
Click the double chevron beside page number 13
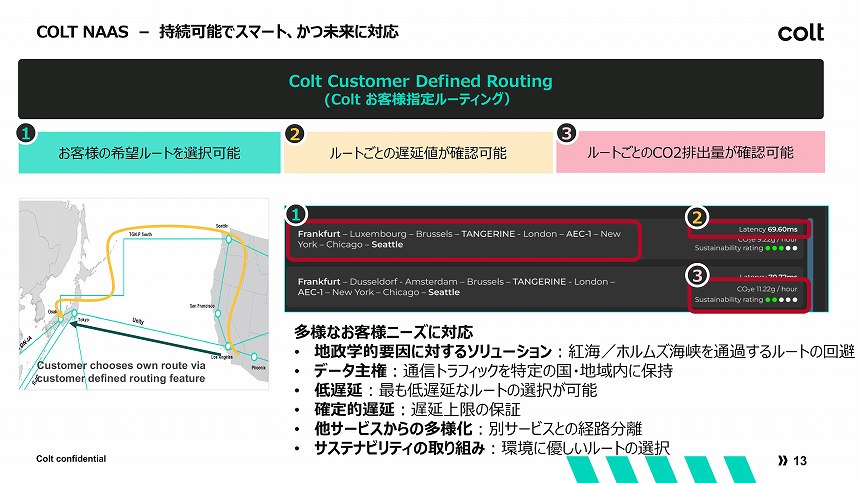tap(783, 461)
